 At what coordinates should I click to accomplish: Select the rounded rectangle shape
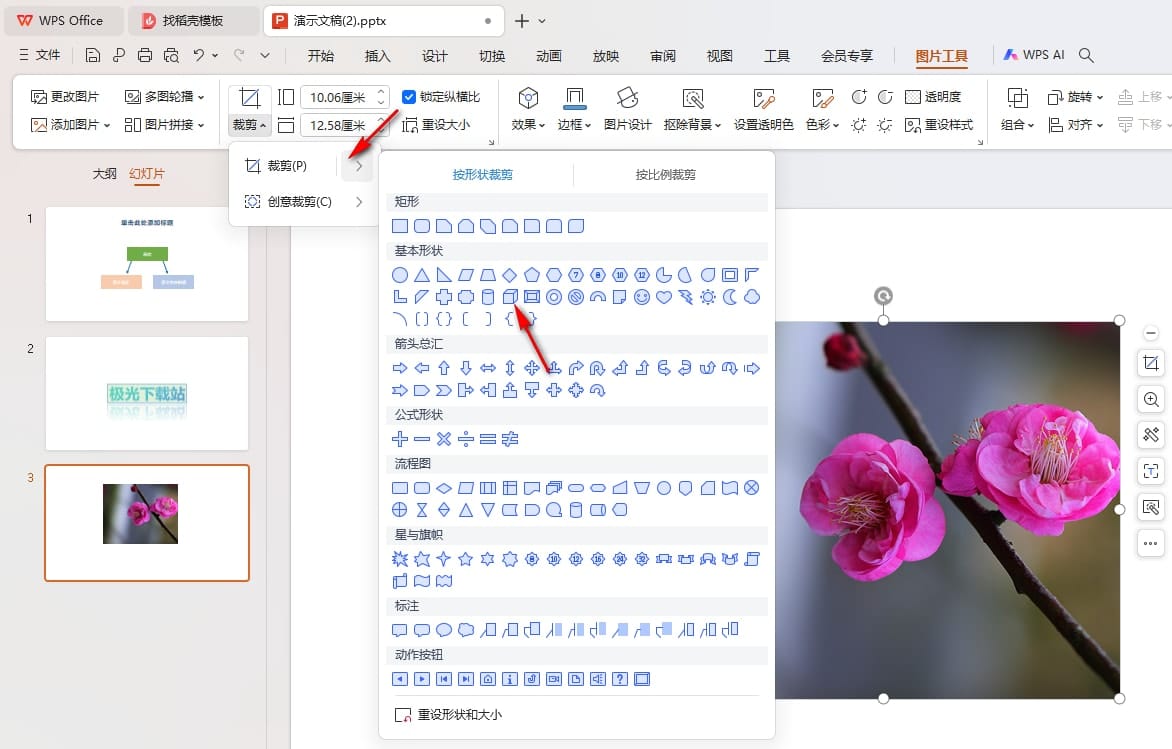pos(422,226)
